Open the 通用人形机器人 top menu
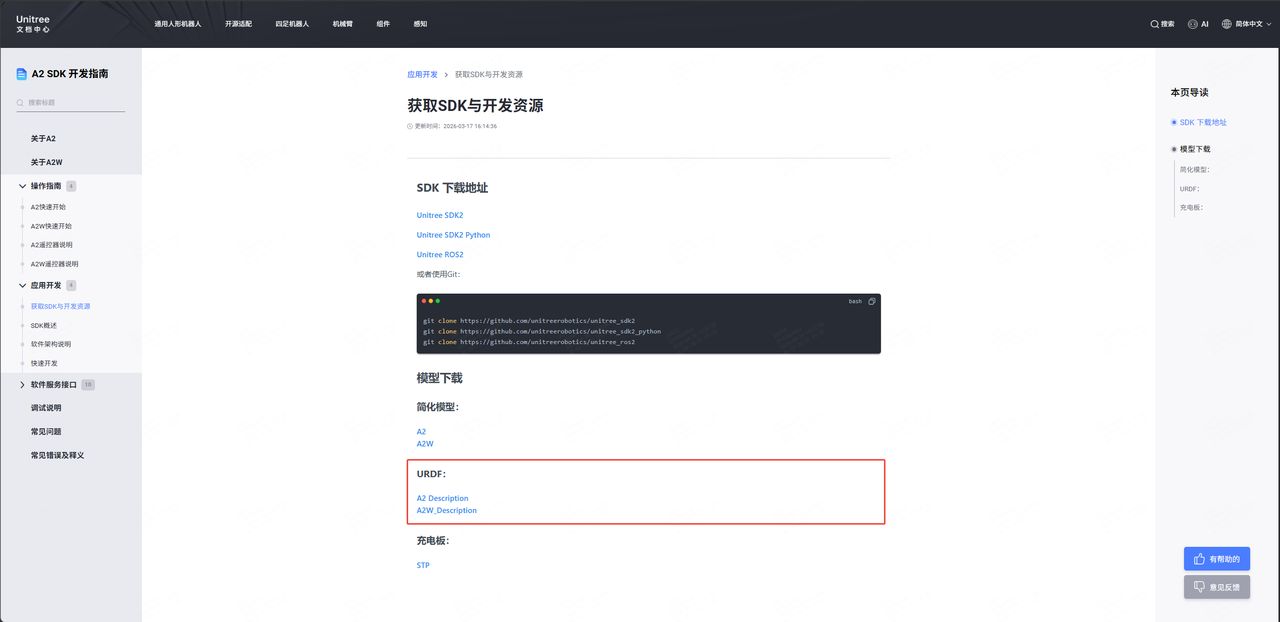 point(178,24)
